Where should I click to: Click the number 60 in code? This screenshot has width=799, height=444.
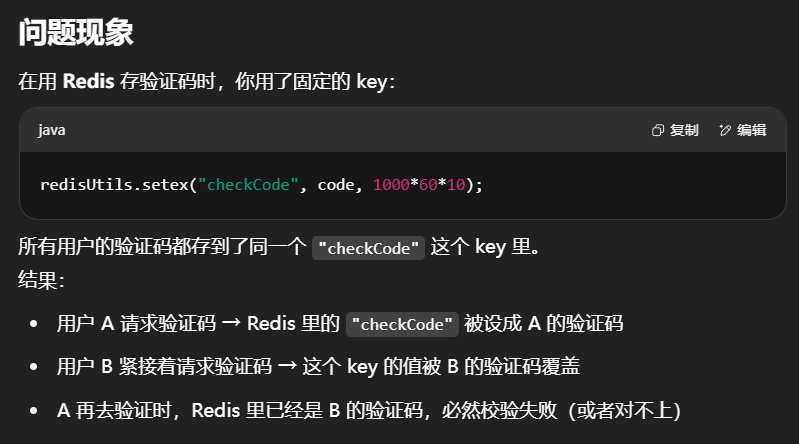point(427,185)
